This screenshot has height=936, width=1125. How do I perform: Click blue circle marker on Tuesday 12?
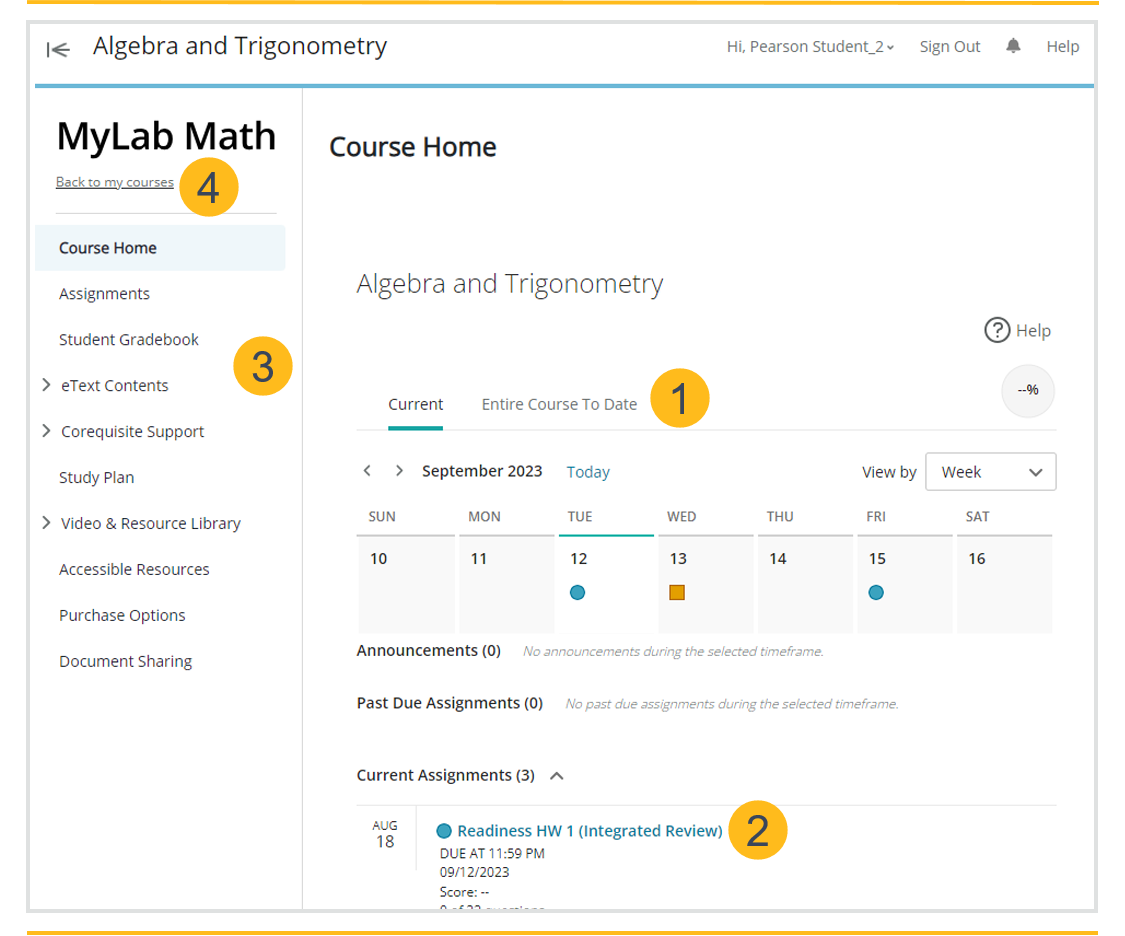578,592
